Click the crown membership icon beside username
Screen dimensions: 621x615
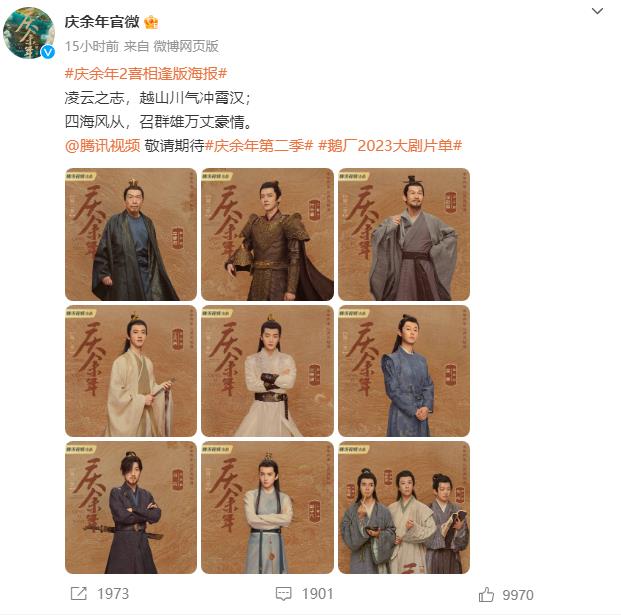151,22
